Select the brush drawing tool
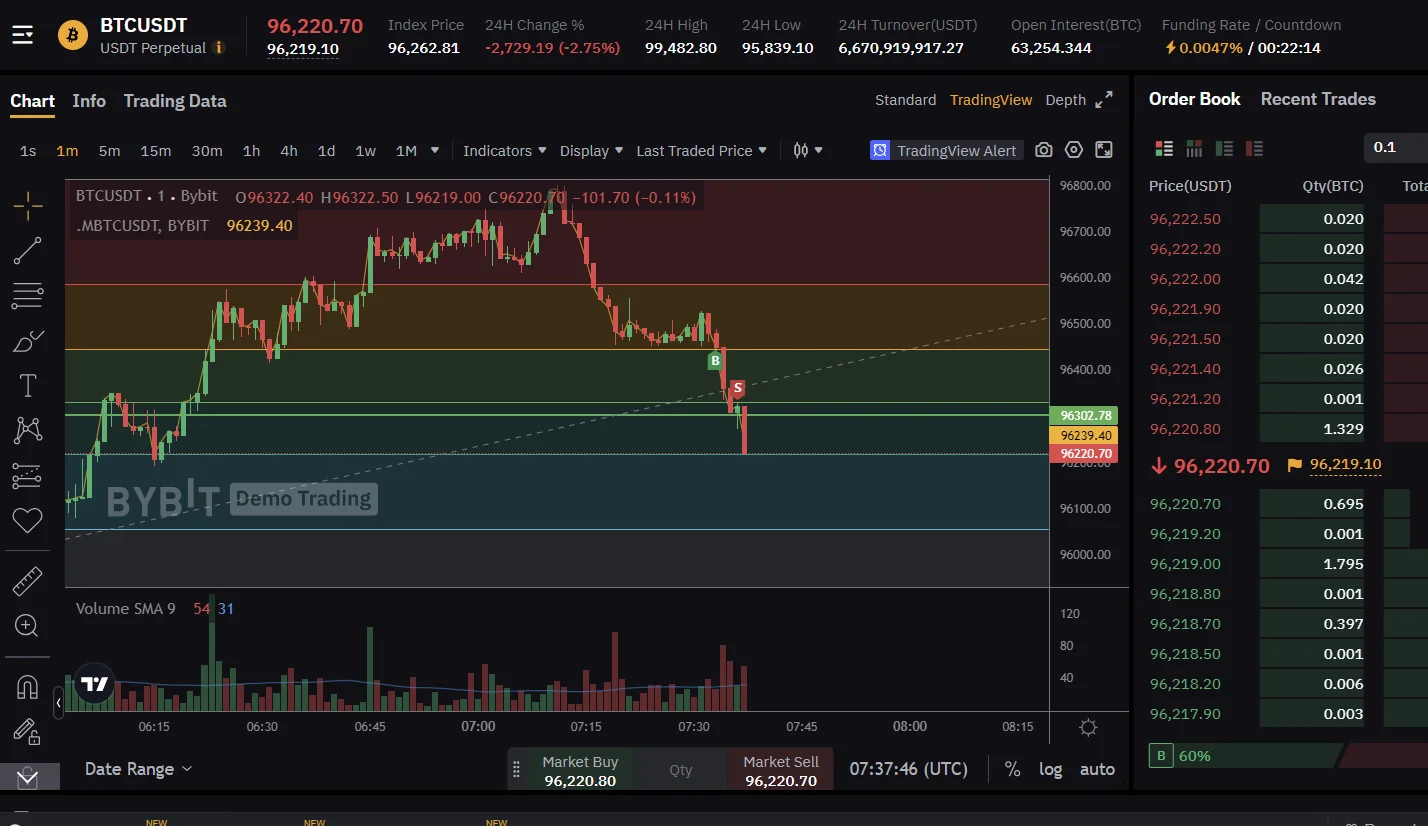The image size is (1428, 826). click(27, 341)
